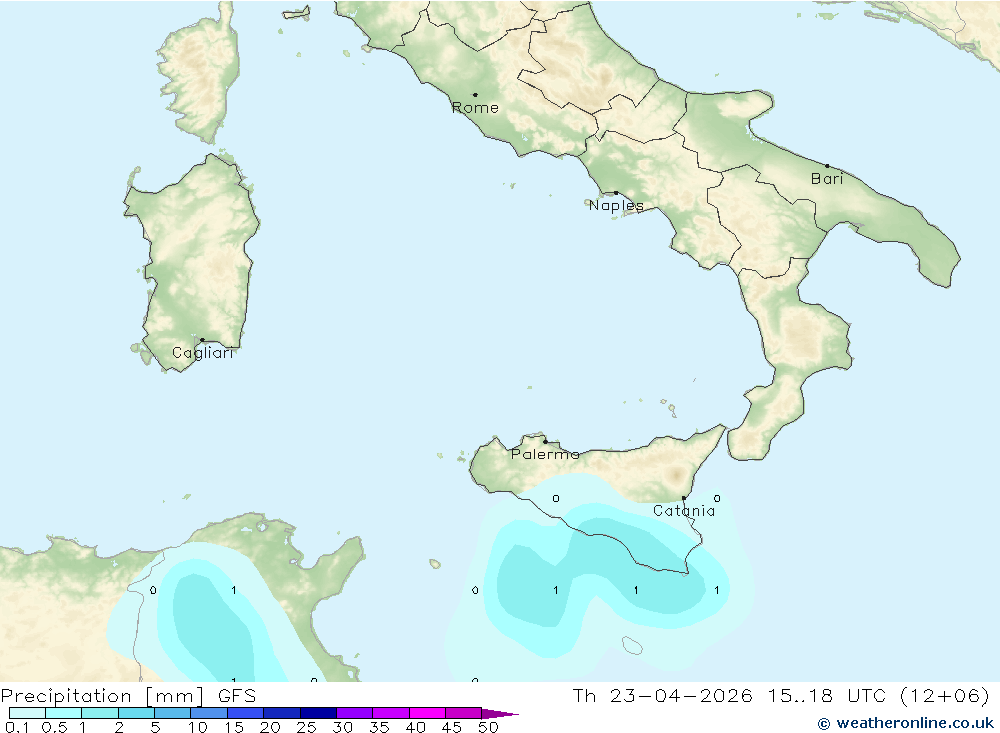Click the GFS model label
1000x733 pixels.
click(237, 696)
